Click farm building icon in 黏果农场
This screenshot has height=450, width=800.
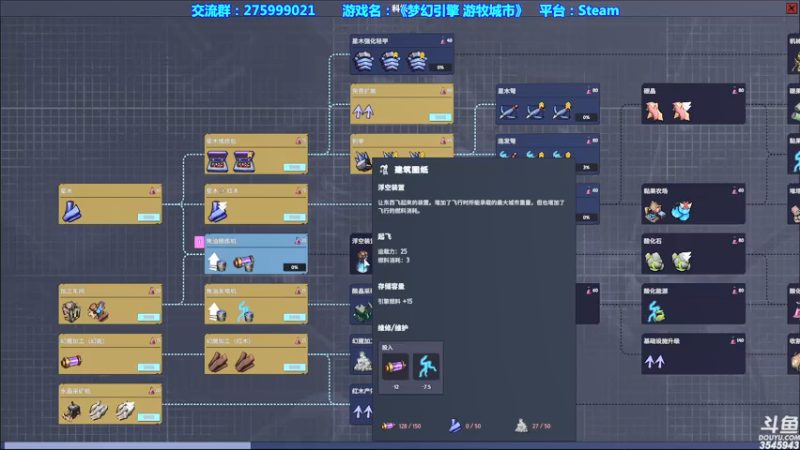(655, 211)
